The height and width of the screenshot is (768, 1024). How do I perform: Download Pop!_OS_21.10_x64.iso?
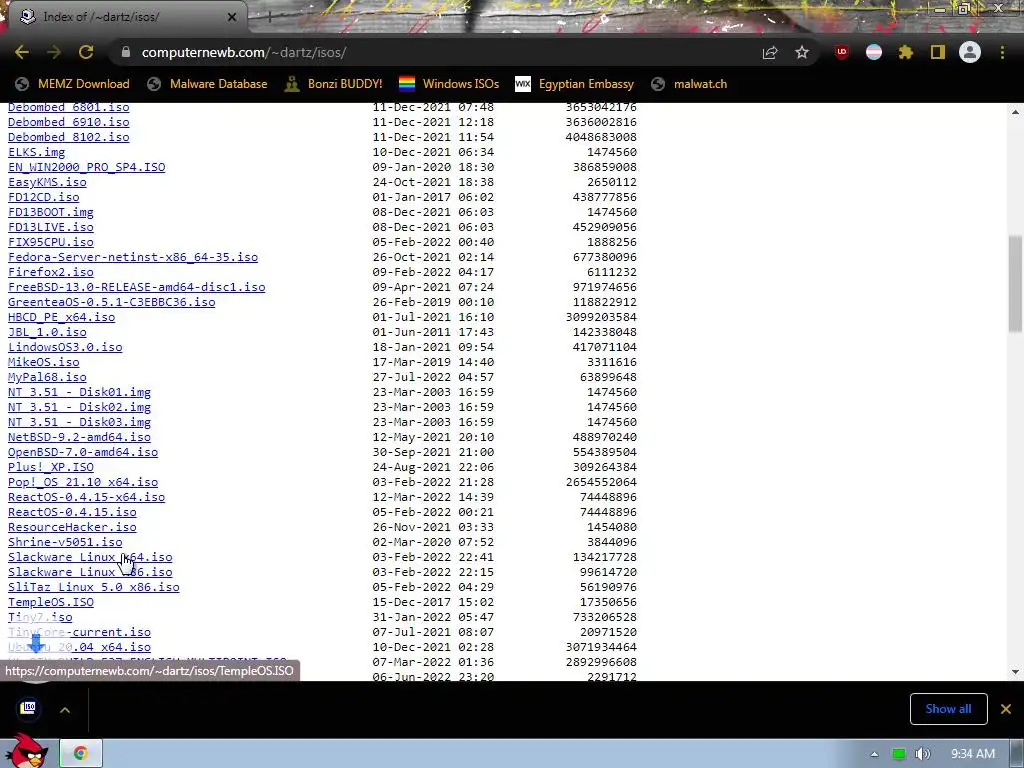point(83,483)
